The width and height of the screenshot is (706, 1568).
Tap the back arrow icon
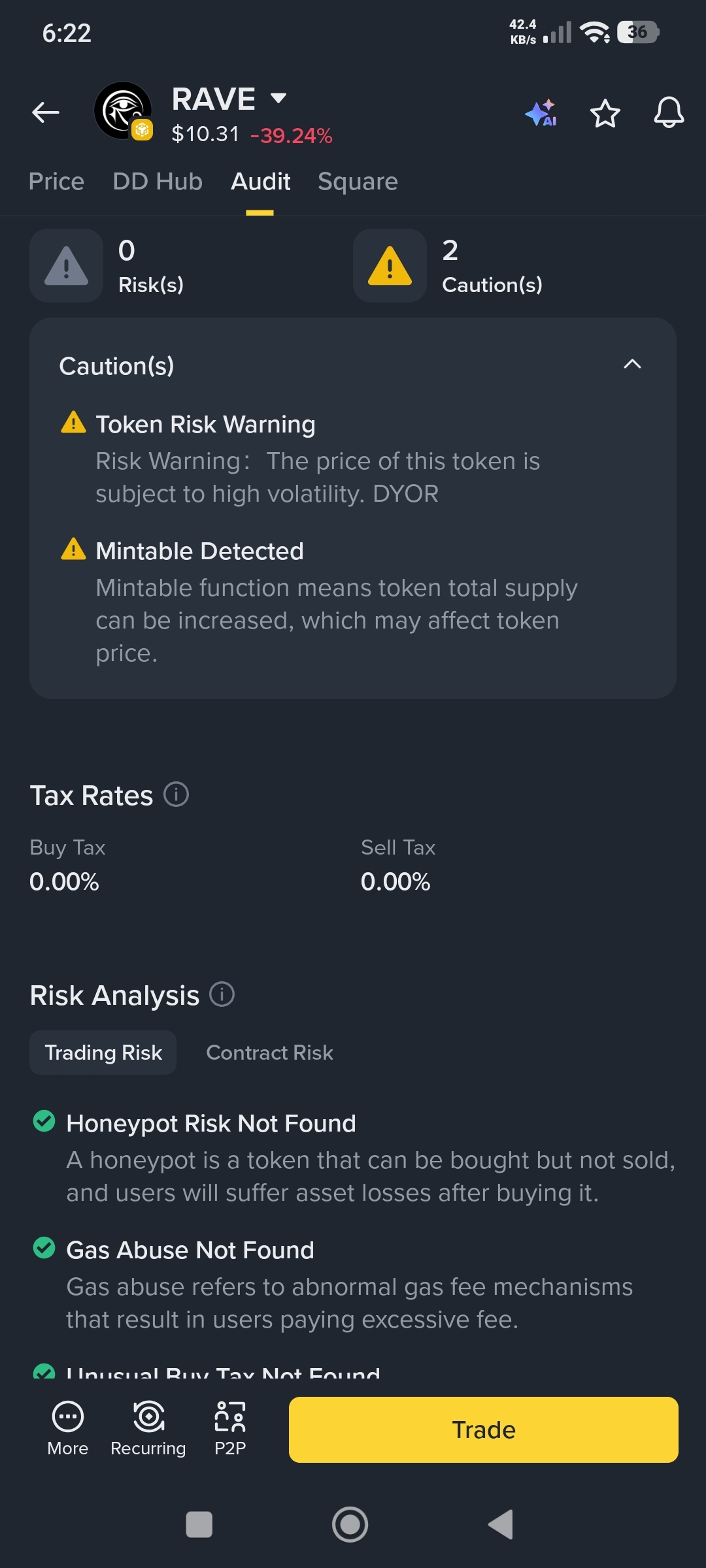tap(46, 112)
